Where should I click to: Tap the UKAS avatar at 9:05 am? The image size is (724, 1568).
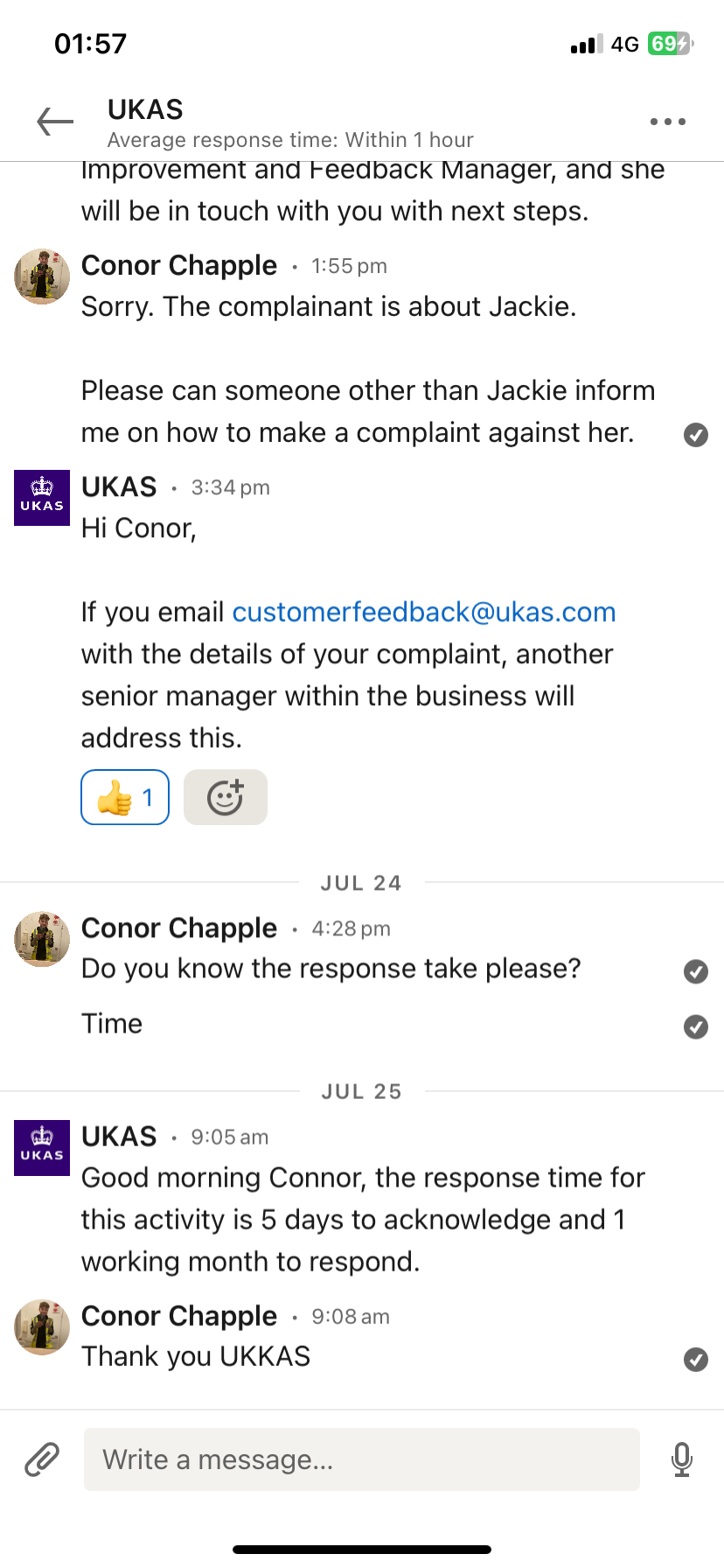[x=42, y=1147]
